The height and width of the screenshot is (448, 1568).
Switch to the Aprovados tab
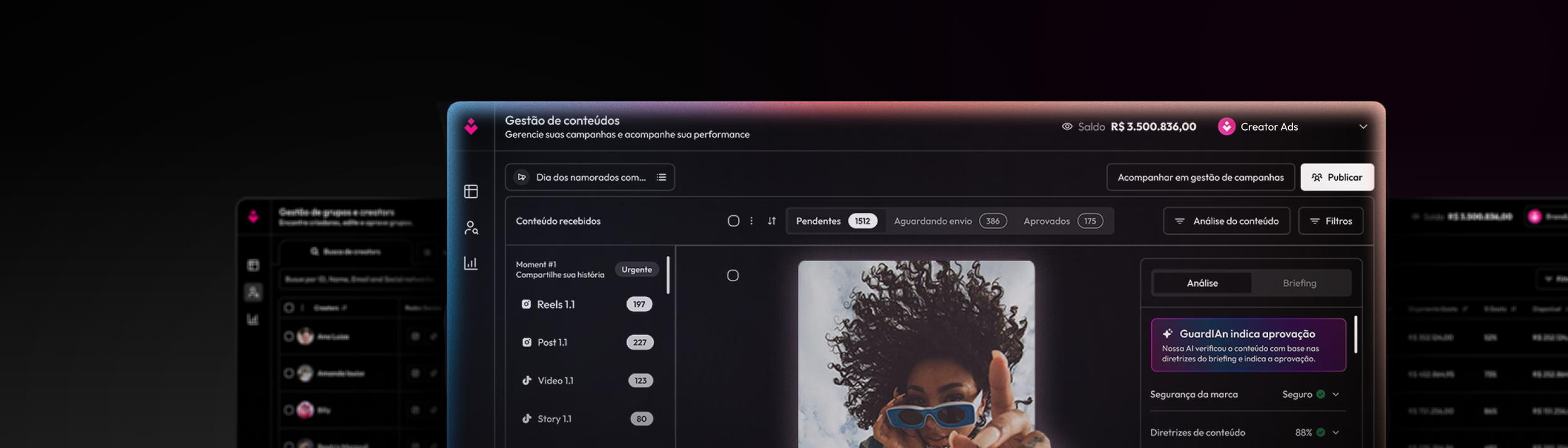[x=1063, y=221]
